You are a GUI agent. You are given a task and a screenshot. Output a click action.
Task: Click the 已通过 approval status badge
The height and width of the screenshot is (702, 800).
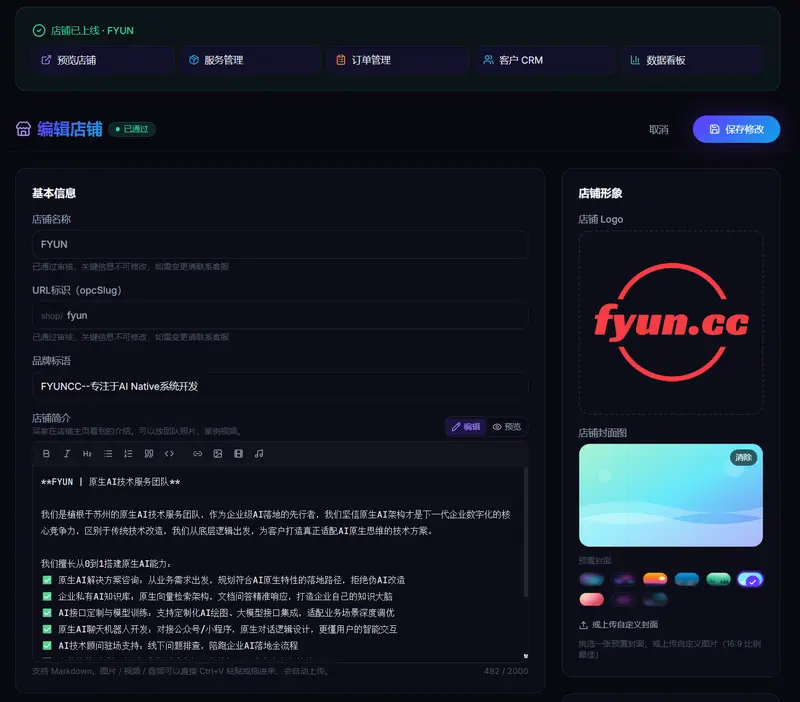tap(132, 129)
